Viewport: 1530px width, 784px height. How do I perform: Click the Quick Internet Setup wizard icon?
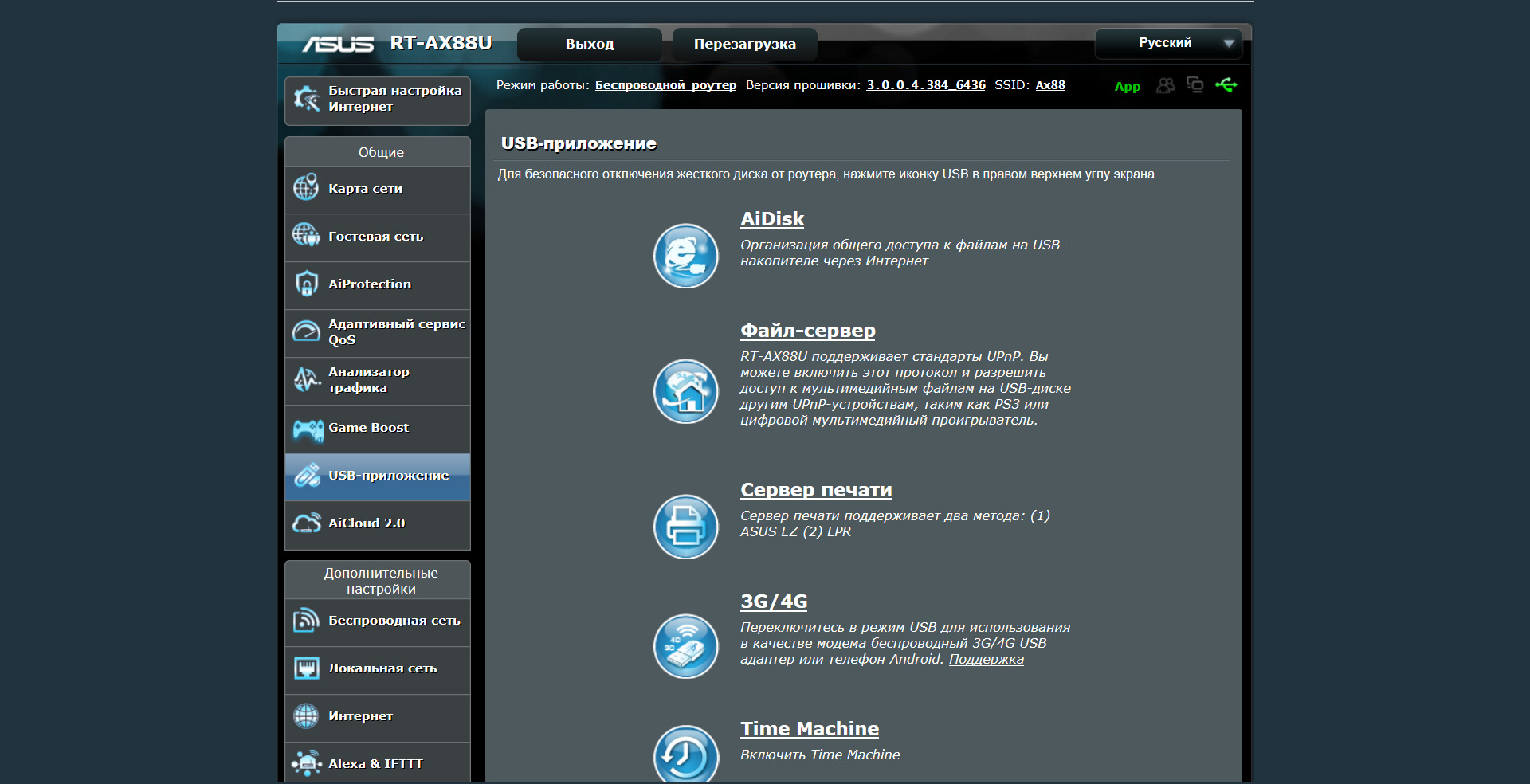tap(306, 99)
